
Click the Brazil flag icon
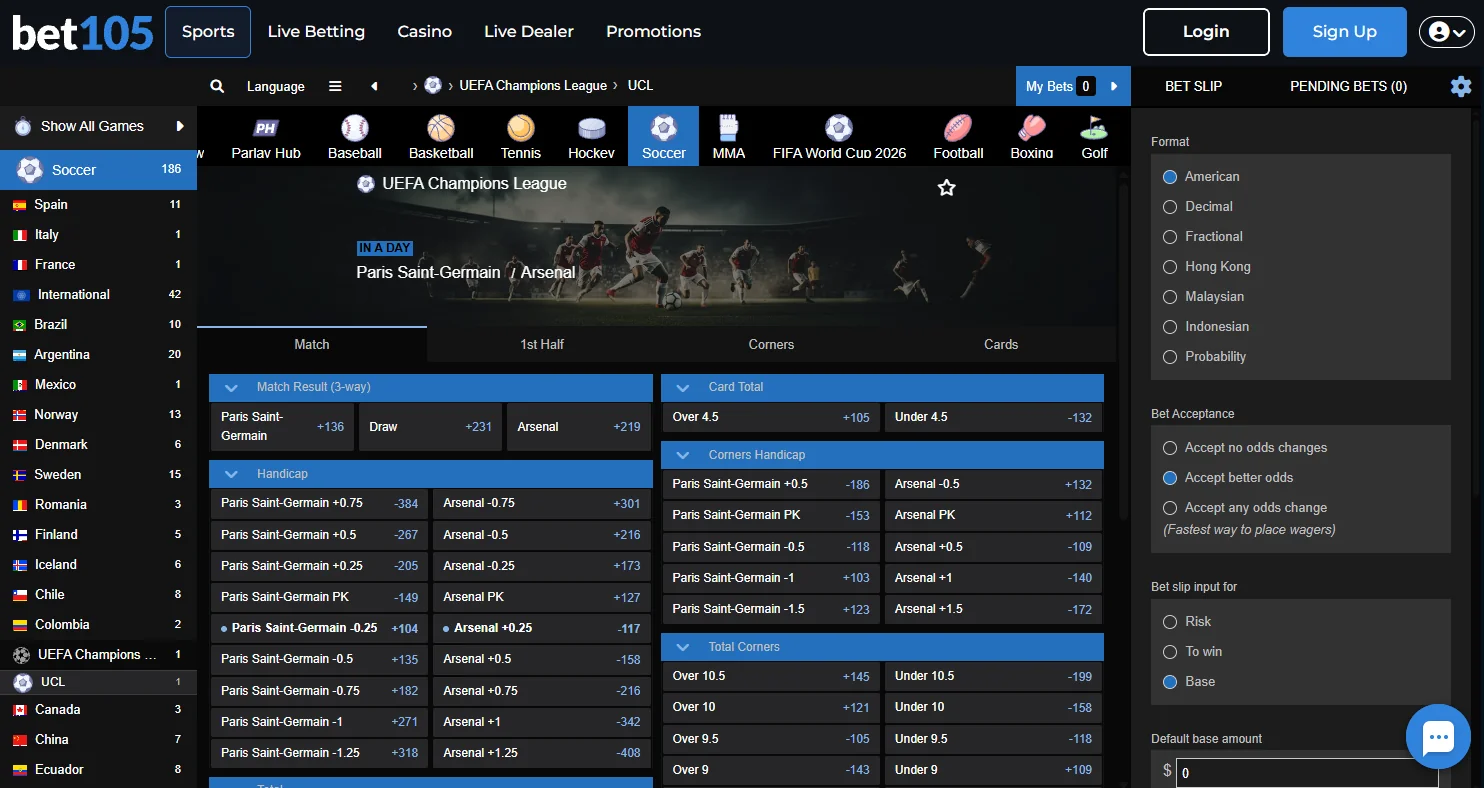point(19,325)
